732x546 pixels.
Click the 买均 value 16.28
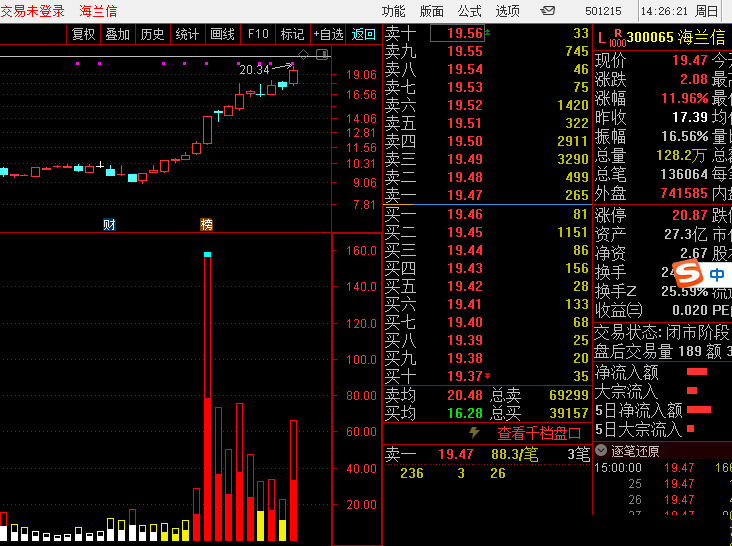(x=465, y=413)
